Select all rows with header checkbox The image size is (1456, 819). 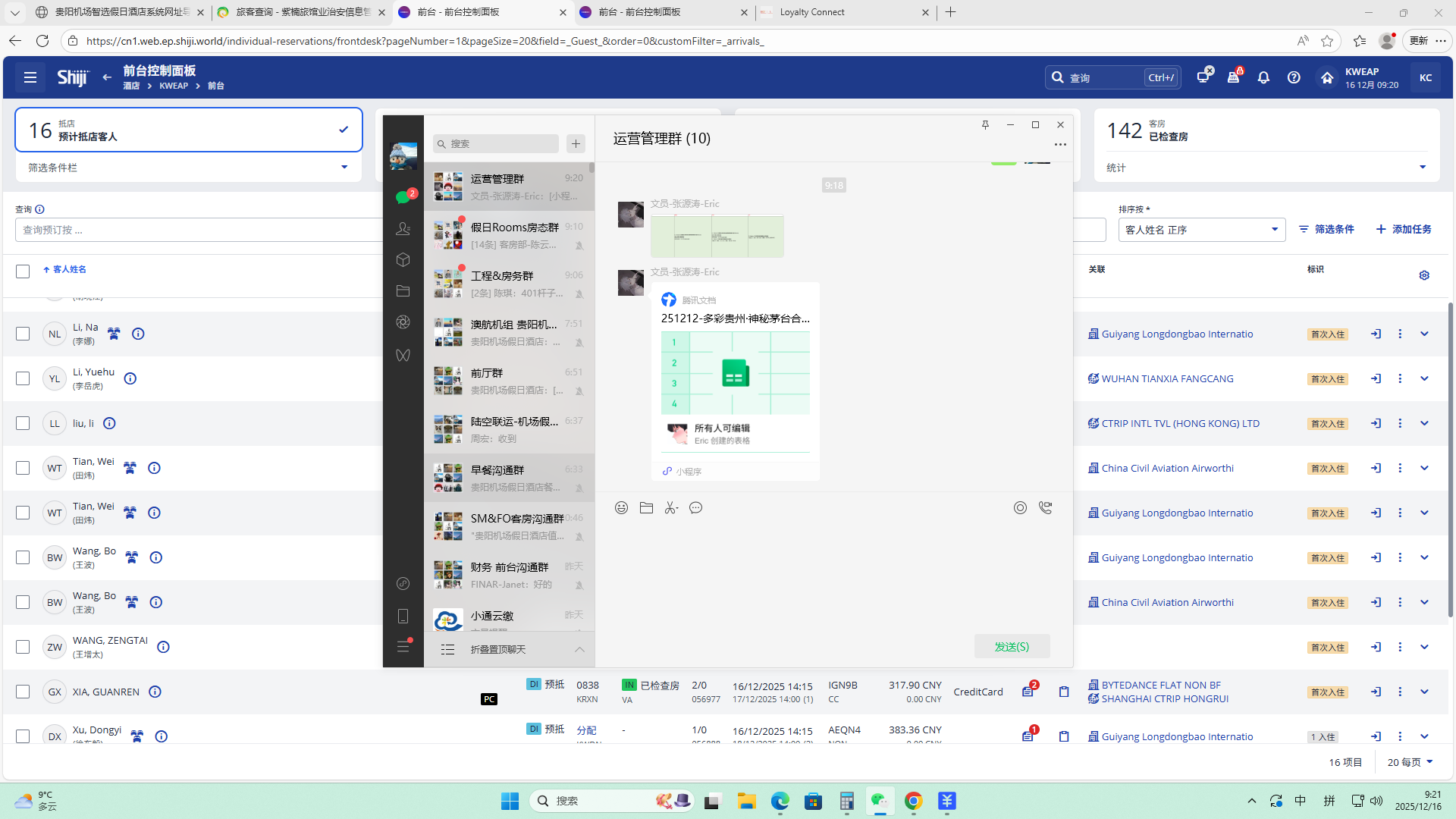[23, 271]
